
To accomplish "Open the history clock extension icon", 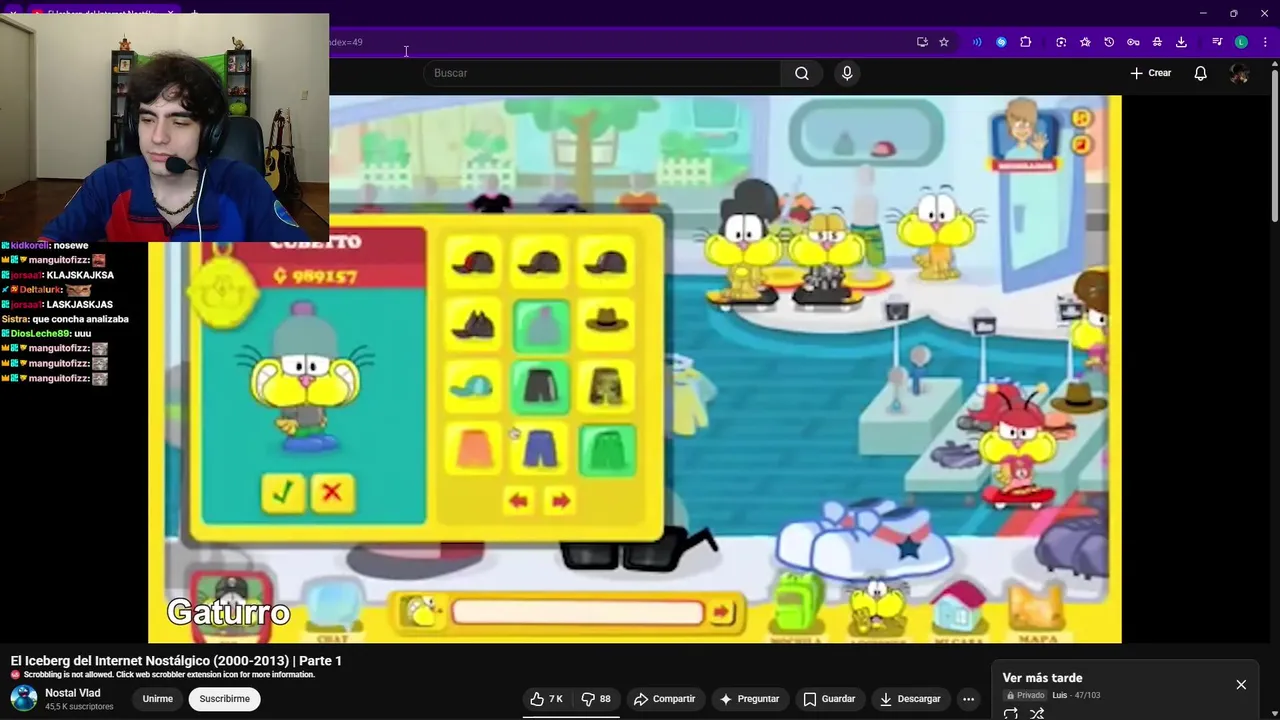I will pos(1109,42).
